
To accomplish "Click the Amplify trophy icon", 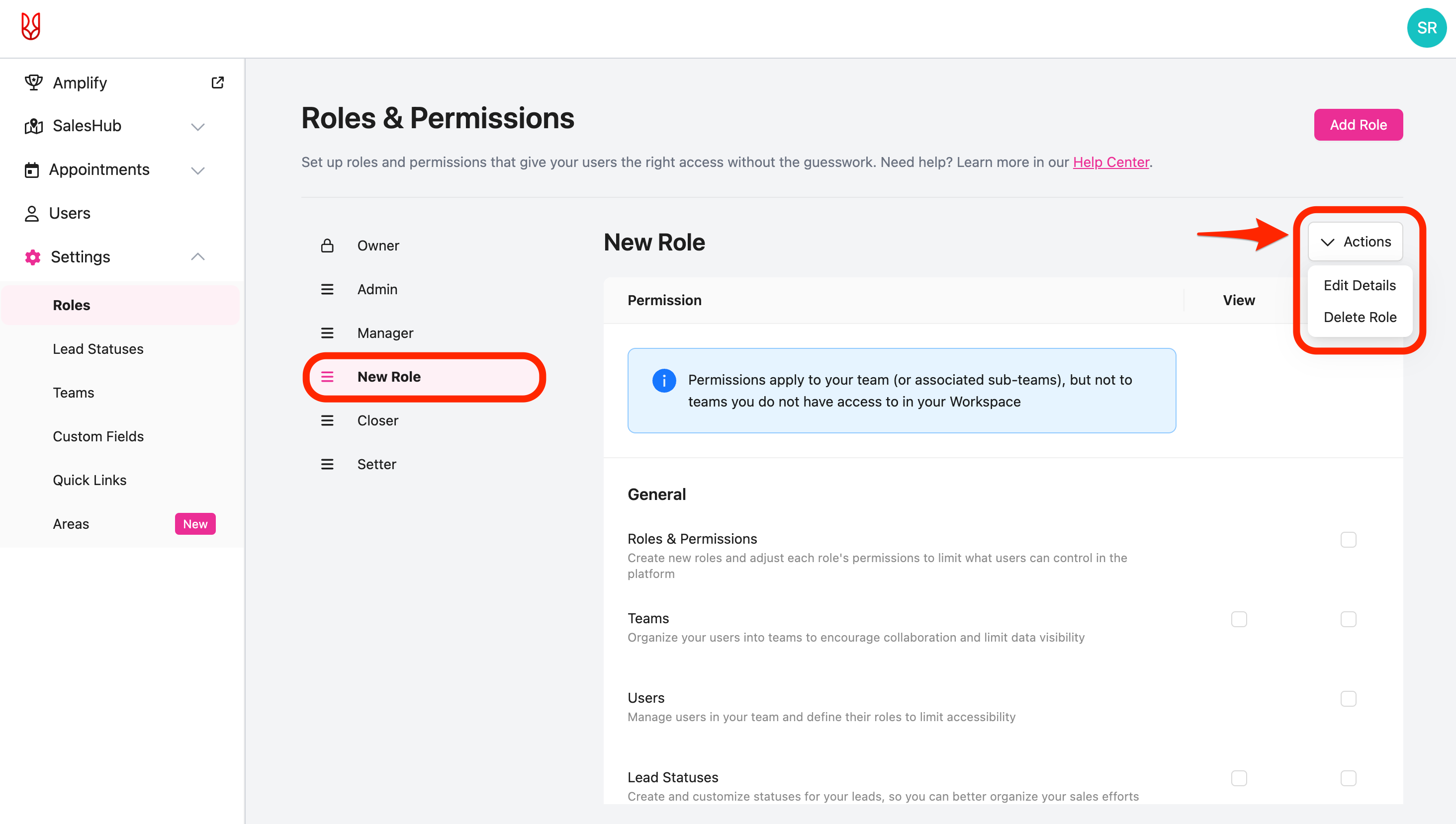I will (33, 82).
